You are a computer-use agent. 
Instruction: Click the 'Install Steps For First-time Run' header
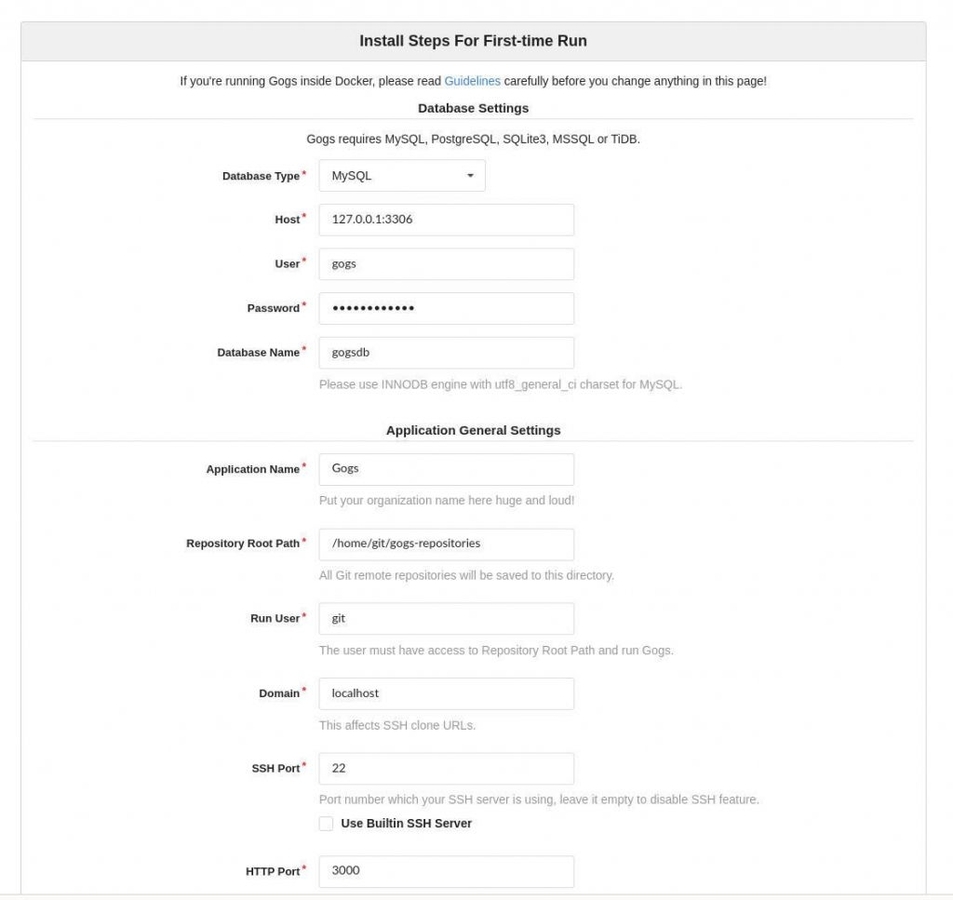[473, 41]
